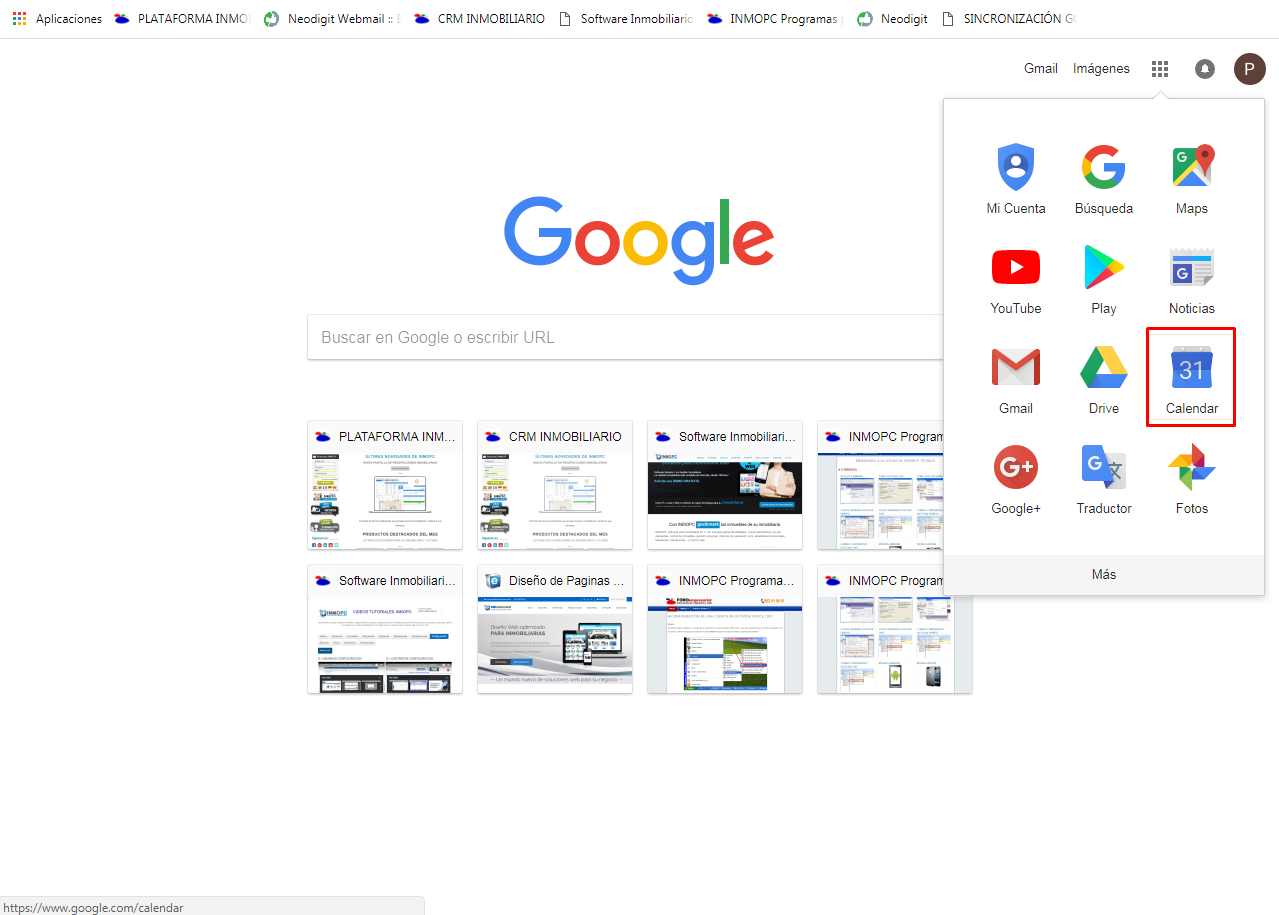Image resolution: width=1279 pixels, height=915 pixels.
Task: Click Aplicaciones bookmarks bar shortcut
Action: tap(57, 19)
